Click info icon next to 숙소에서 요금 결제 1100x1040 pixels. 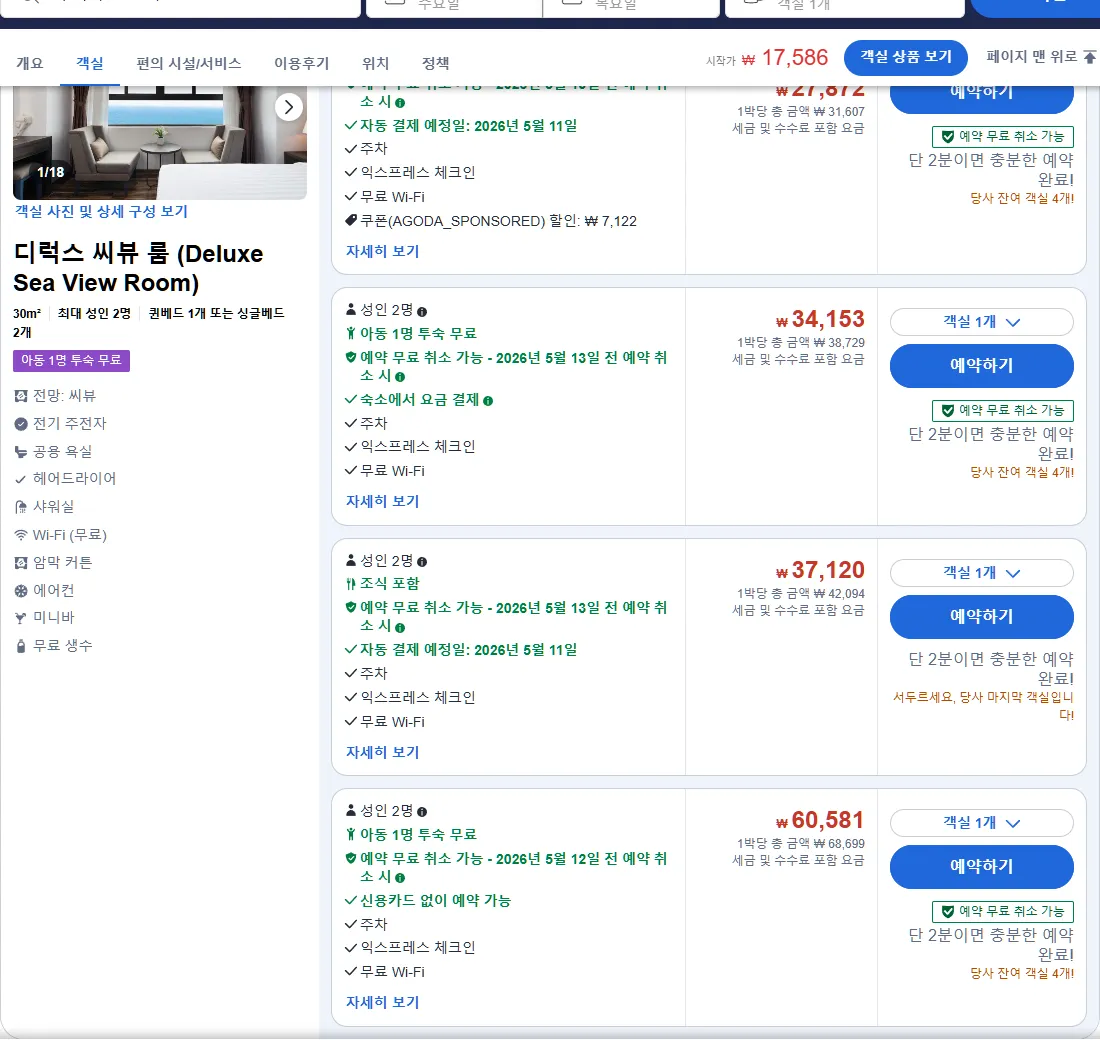tap(488, 401)
